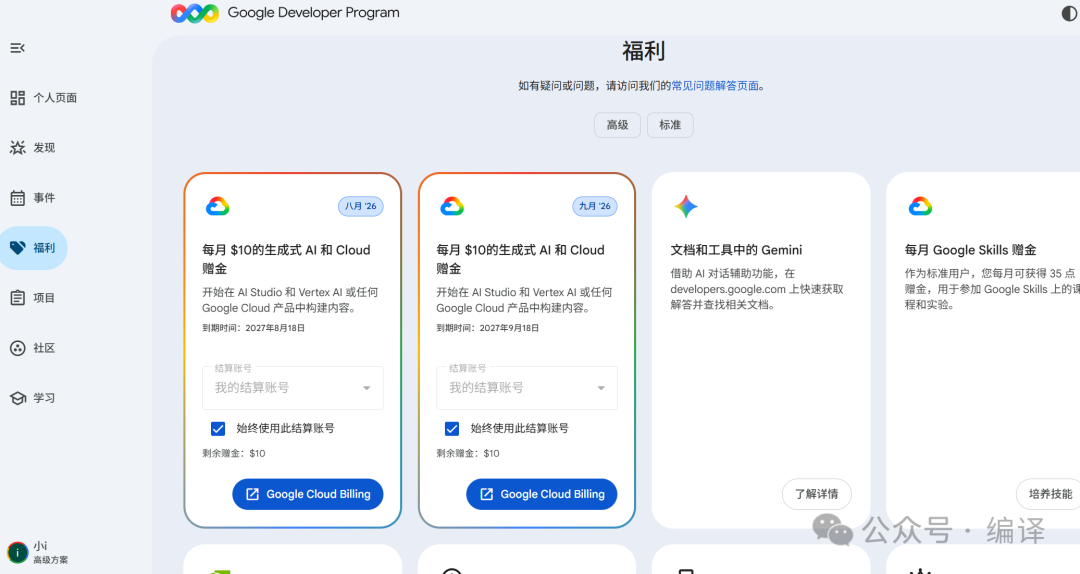Click the 个人页面 dashboard icon
Image resolution: width=1080 pixels, height=574 pixels.
pyautogui.click(x=18, y=98)
